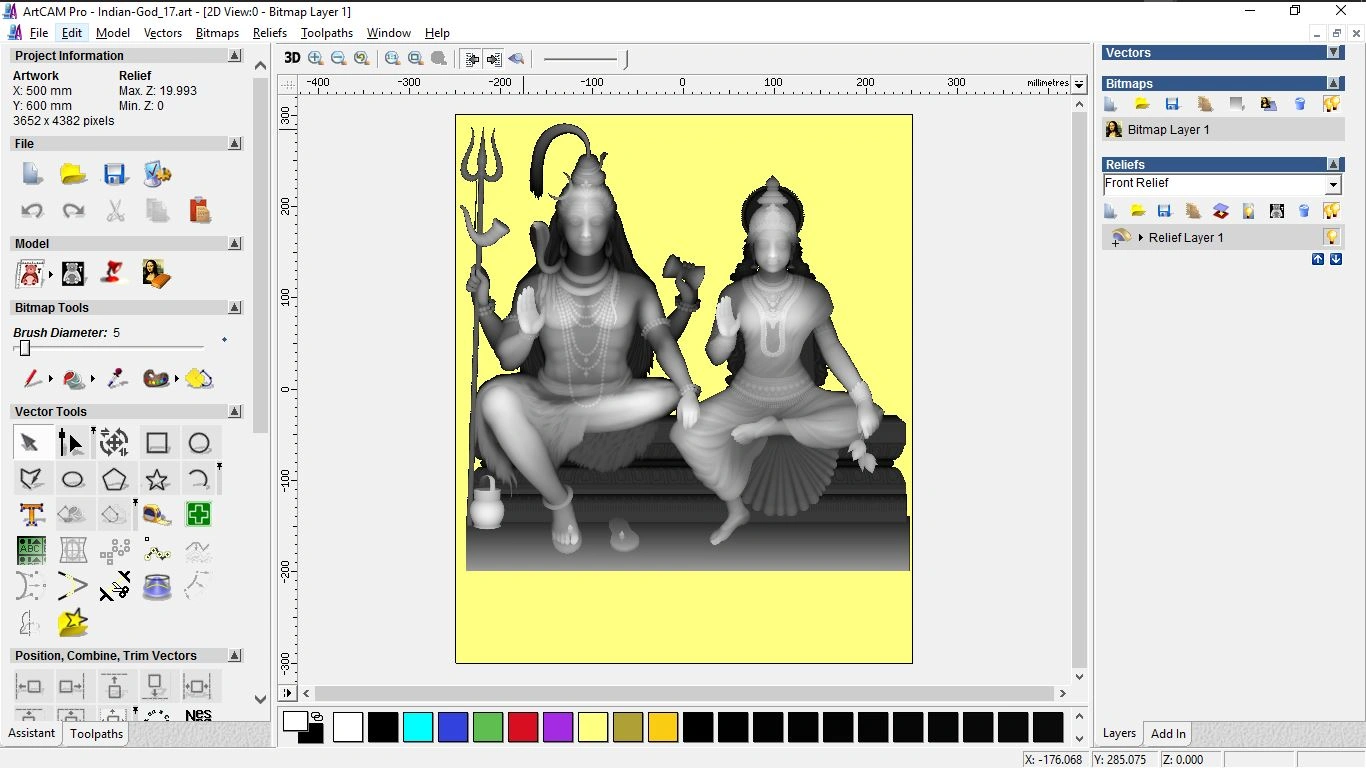
Task: Select the yellow color swatch in the palette
Action: 593,727
